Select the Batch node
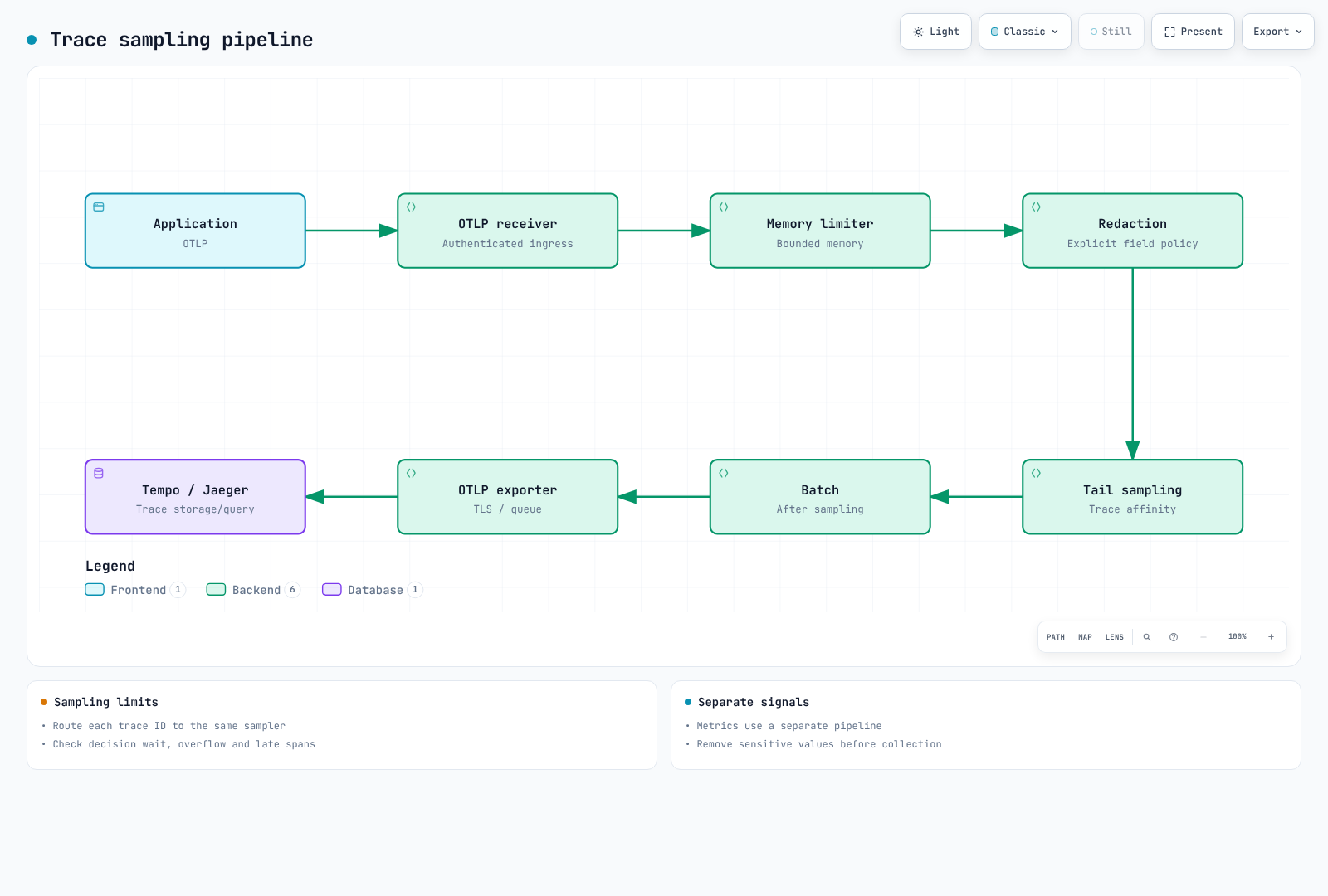 coord(820,497)
